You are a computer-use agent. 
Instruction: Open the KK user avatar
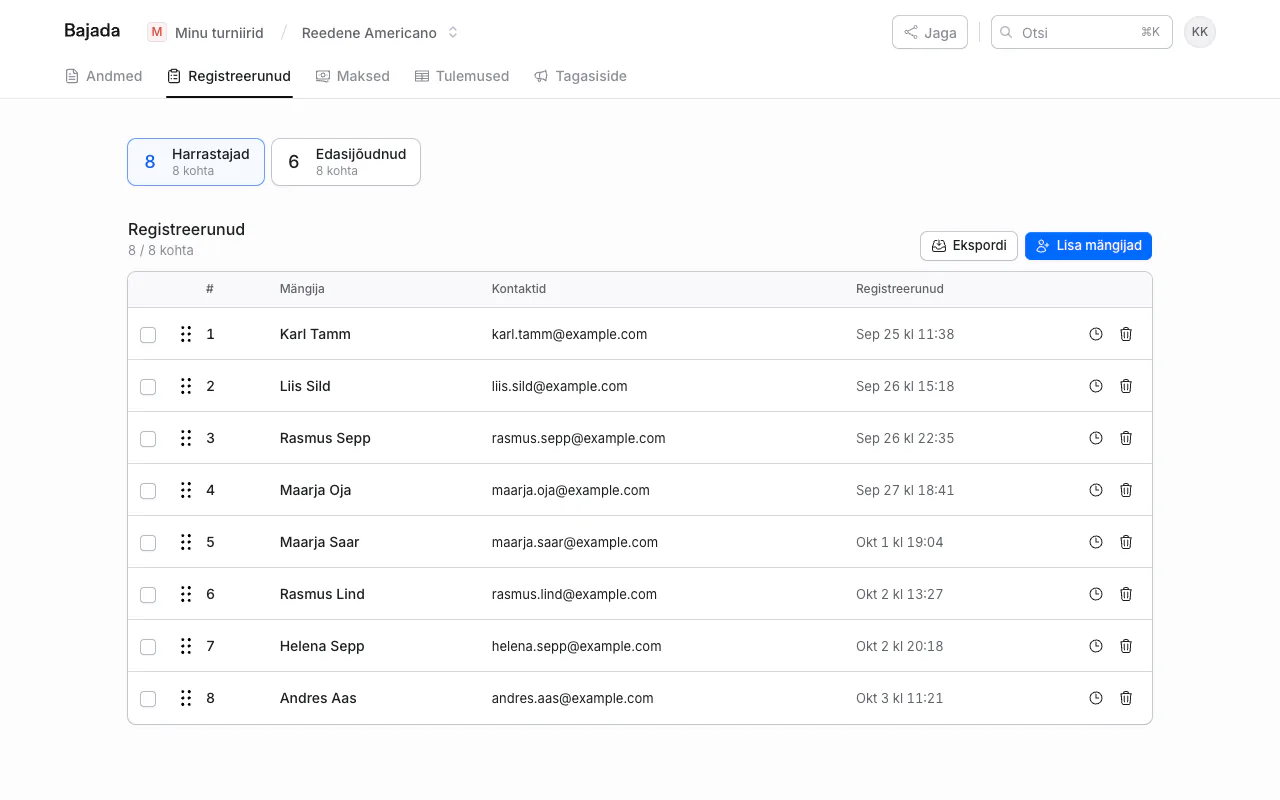[1200, 32]
